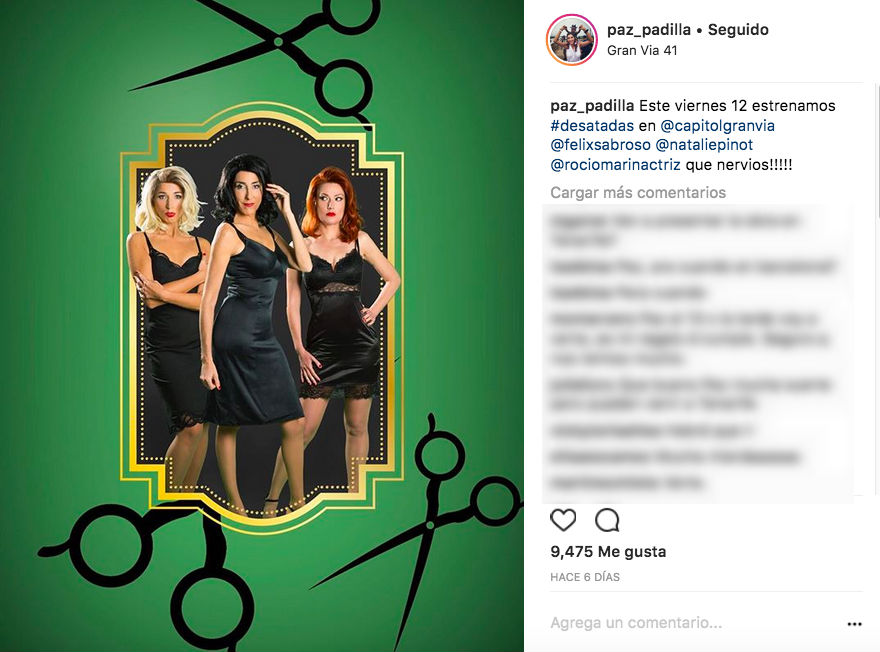
Task: Show who liked via 9,475 Me gusta
Action: 608,552
